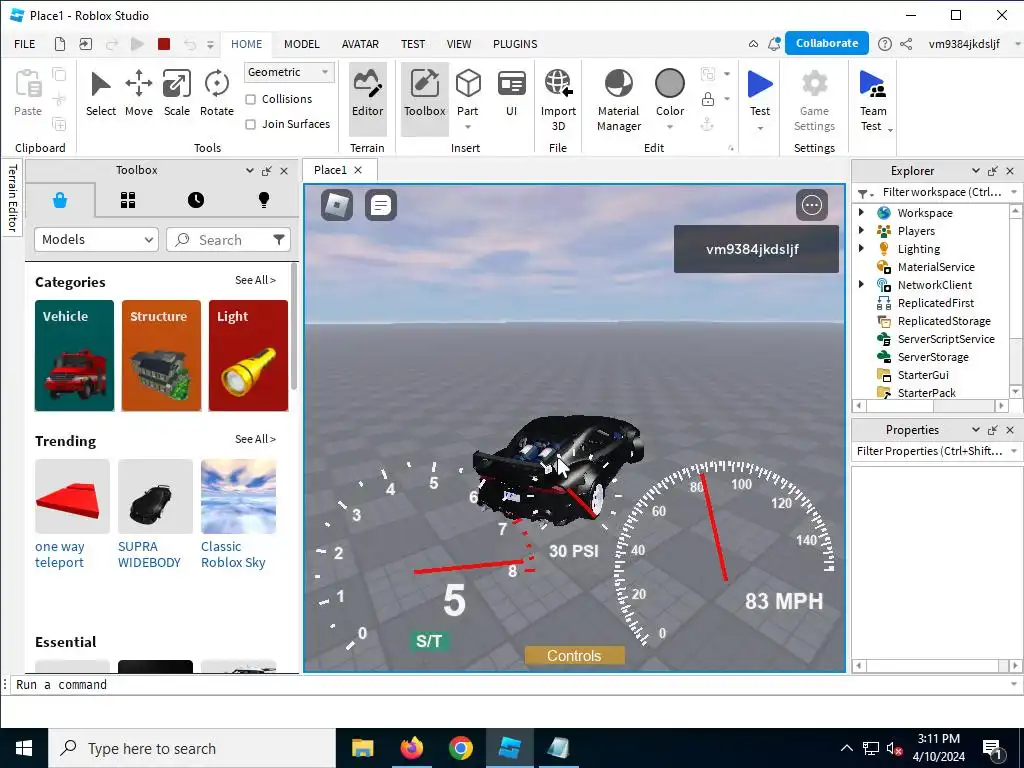This screenshot has width=1024, height=768.
Task: Open Firefox from the taskbar
Action: (411, 748)
